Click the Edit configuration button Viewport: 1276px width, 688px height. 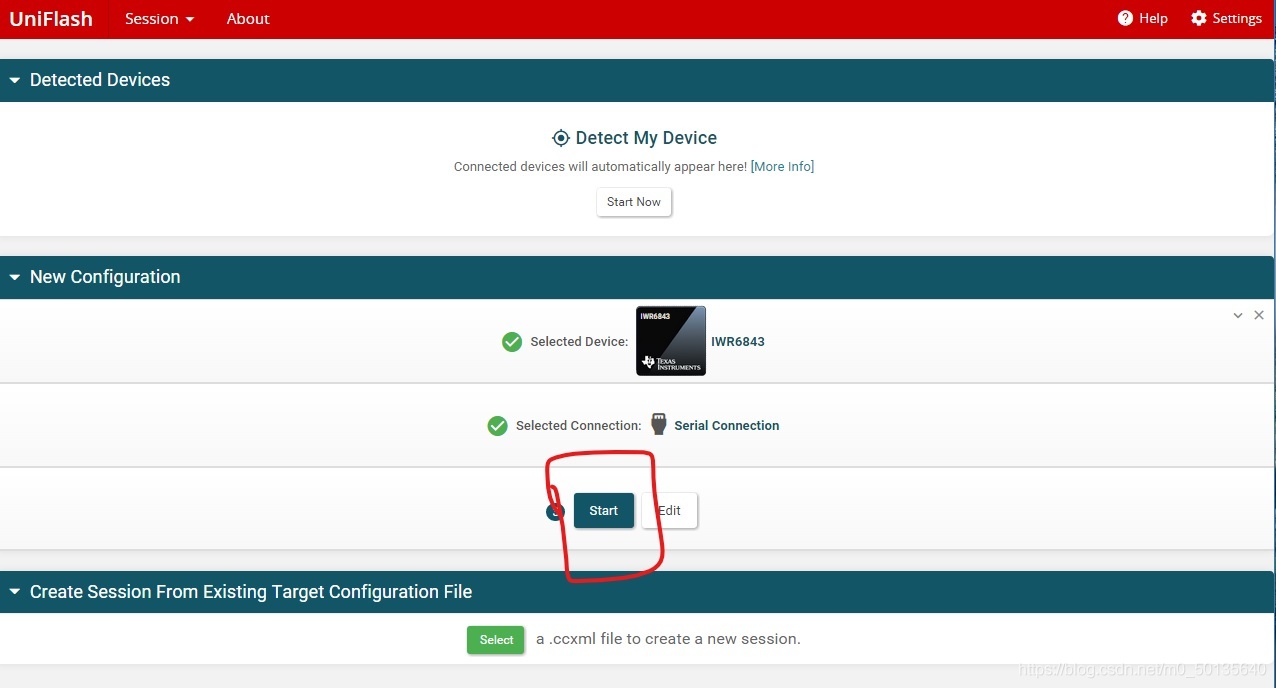point(670,510)
